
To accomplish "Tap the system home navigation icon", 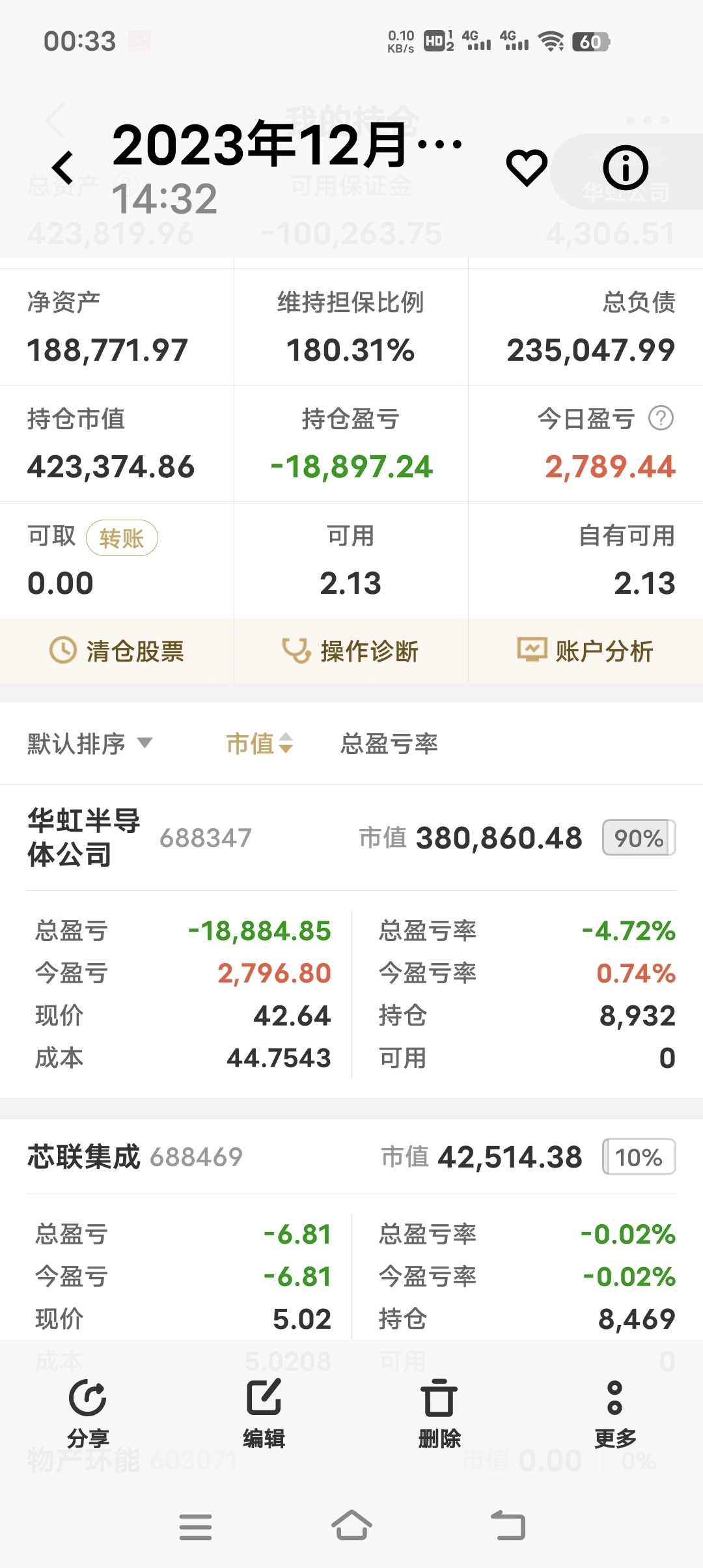I will point(351,1526).
